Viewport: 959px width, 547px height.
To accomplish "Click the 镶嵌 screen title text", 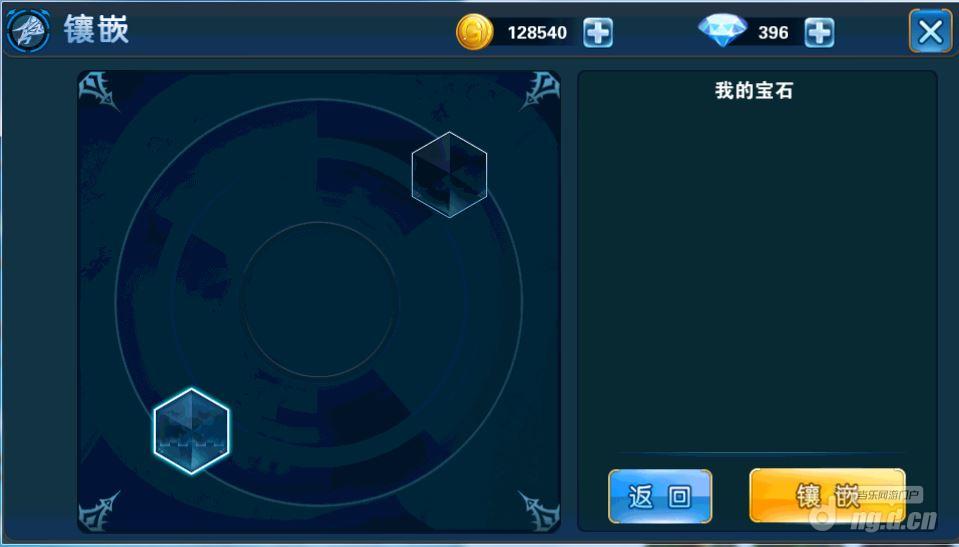I will [x=97, y=29].
